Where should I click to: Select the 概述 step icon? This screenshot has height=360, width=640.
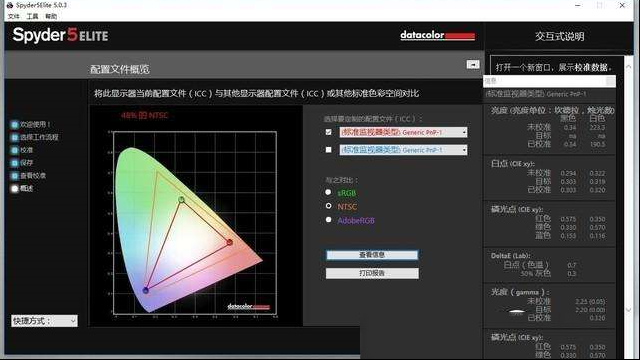[15, 189]
